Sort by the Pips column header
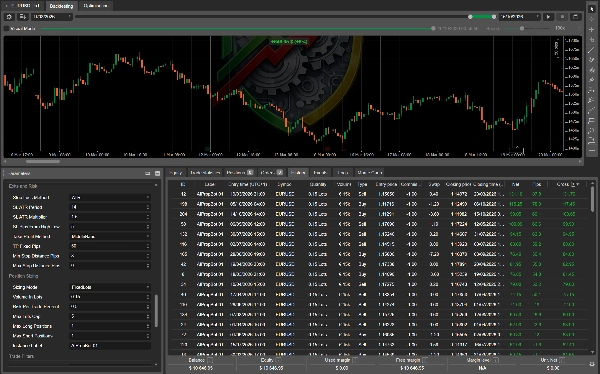This screenshot has height=374, width=600. (536, 185)
